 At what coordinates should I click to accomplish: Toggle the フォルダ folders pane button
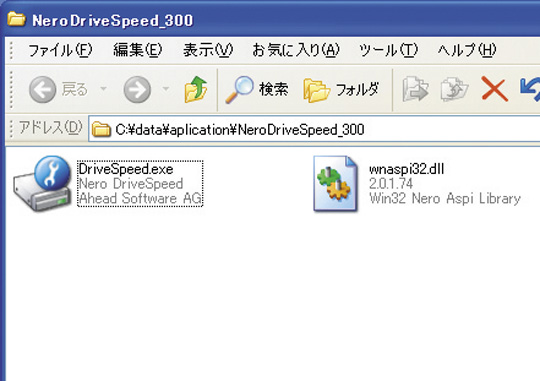(342, 90)
